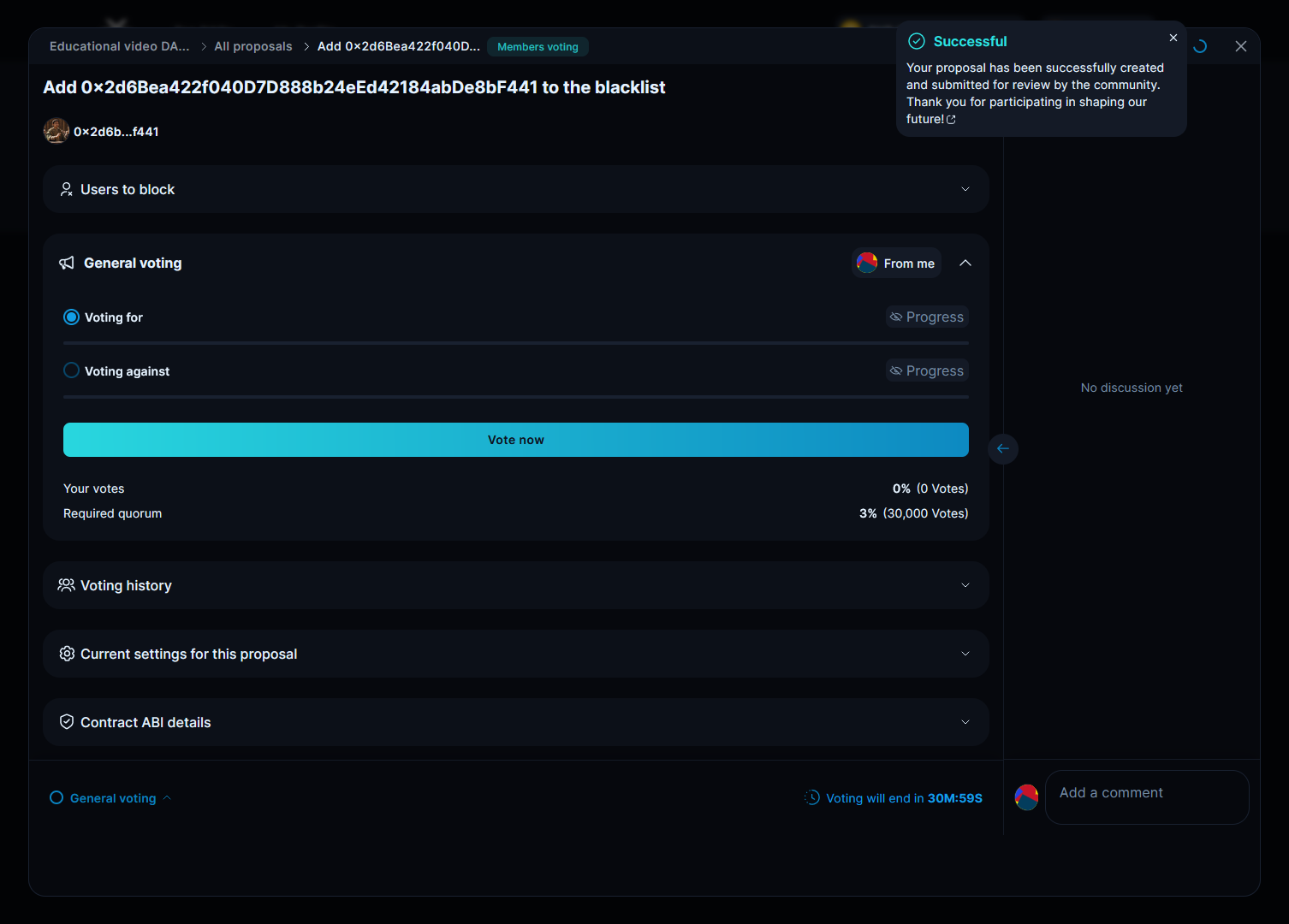This screenshot has height=924, width=1289.
Task: Expand the Voting history section
Action: (965, 585)
